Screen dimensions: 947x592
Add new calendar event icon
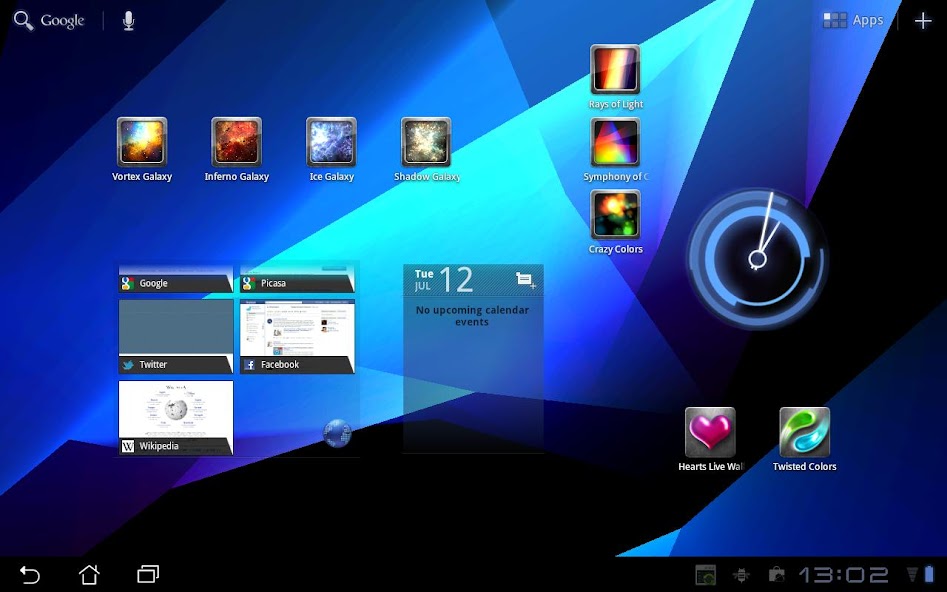coord(525,280)
